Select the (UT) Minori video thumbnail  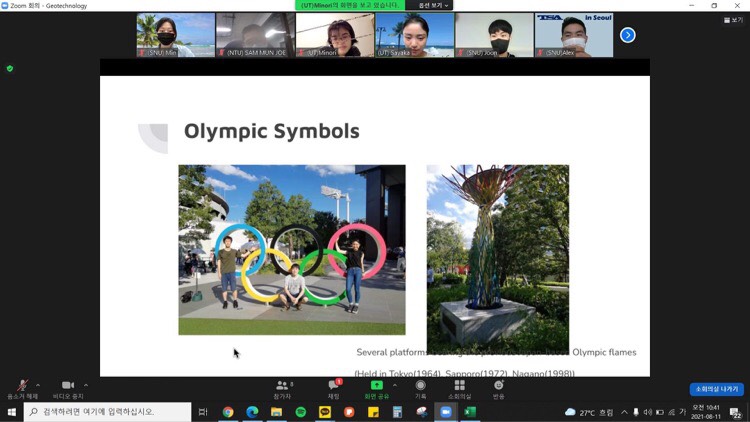tap(335, 35)
